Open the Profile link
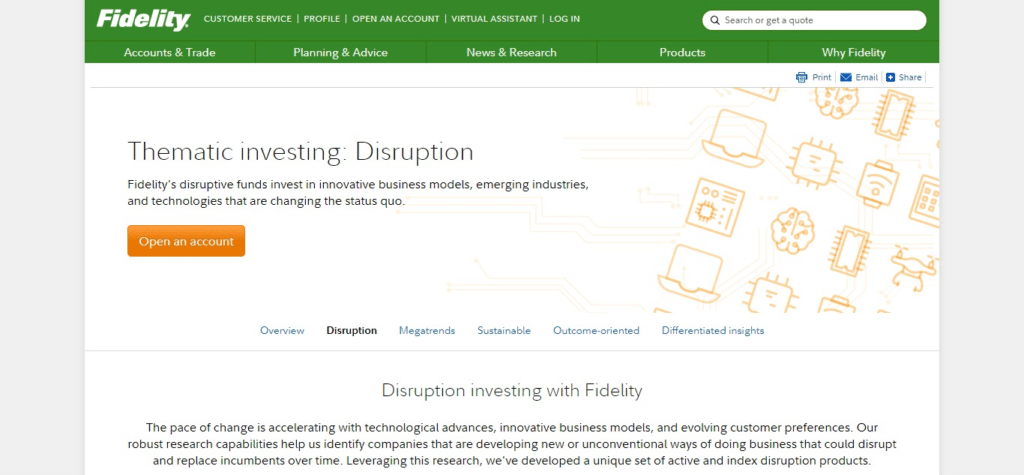1024x475 pixels. click(x=321, y=19)
